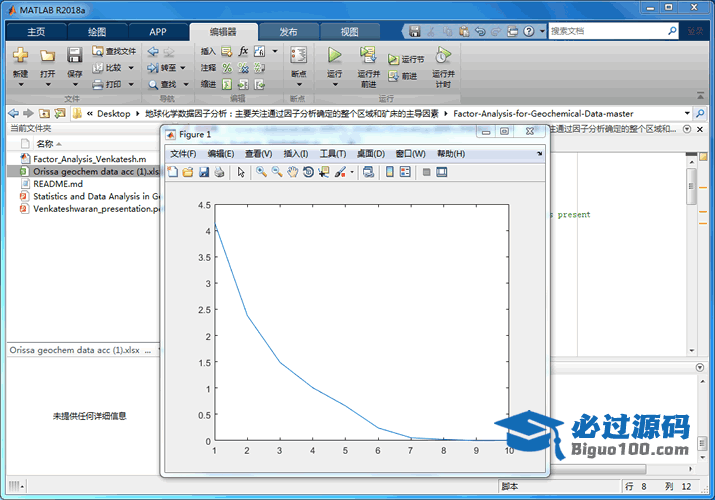
Task: Expand the Run button dropdown arrow
Action: pyautogui.click(x=335, y=84)
